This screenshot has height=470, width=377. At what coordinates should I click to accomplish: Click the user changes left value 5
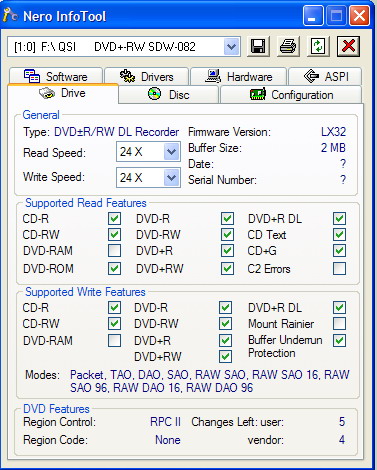[x=342, y=422]
